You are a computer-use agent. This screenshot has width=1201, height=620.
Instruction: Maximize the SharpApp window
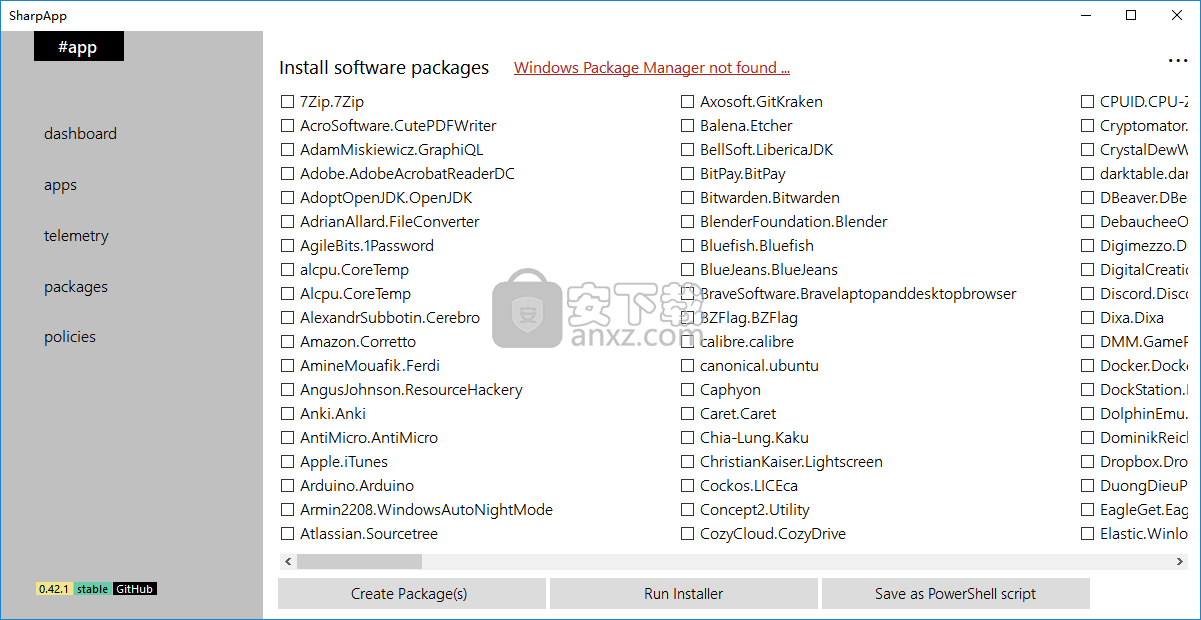tap(1131, 15)
